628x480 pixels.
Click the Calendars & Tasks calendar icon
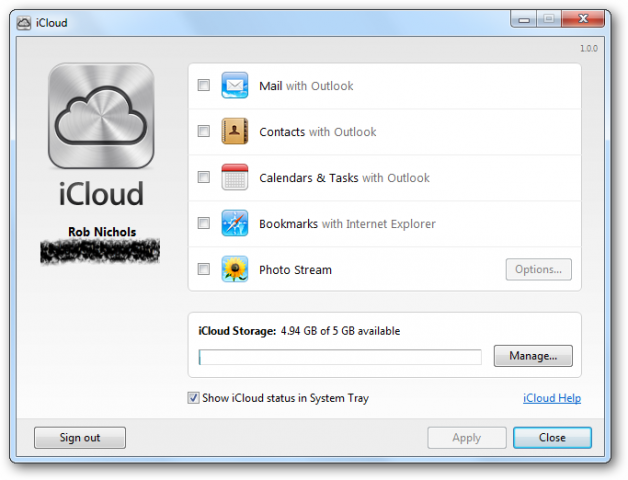click(235, 177)
